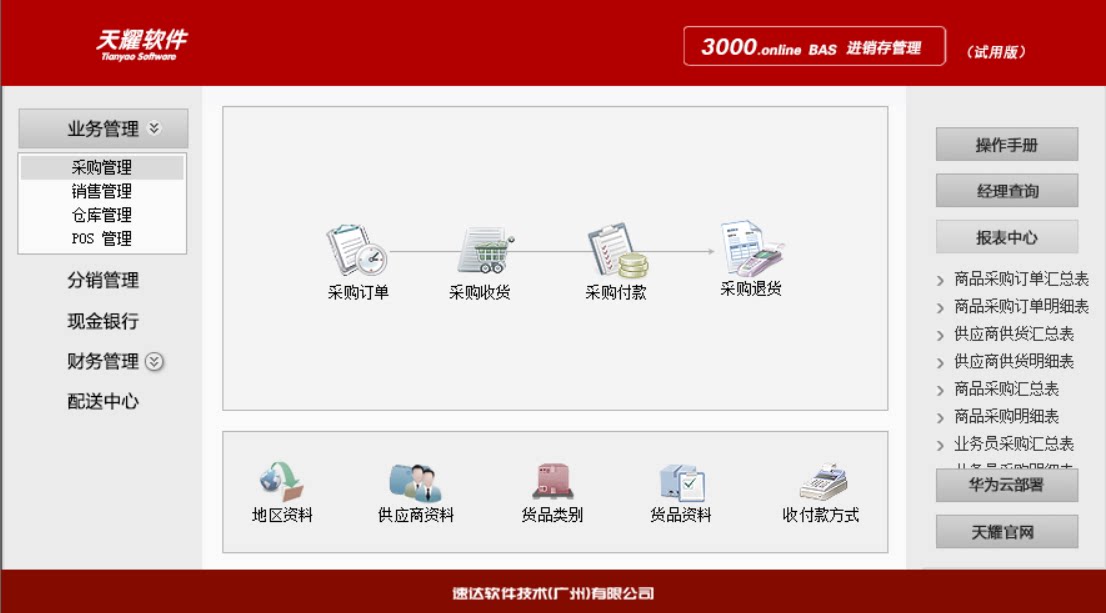1106x613 pixels.
Task: Open the 货品类别 red box icon
Action: (x=552, y=481)
